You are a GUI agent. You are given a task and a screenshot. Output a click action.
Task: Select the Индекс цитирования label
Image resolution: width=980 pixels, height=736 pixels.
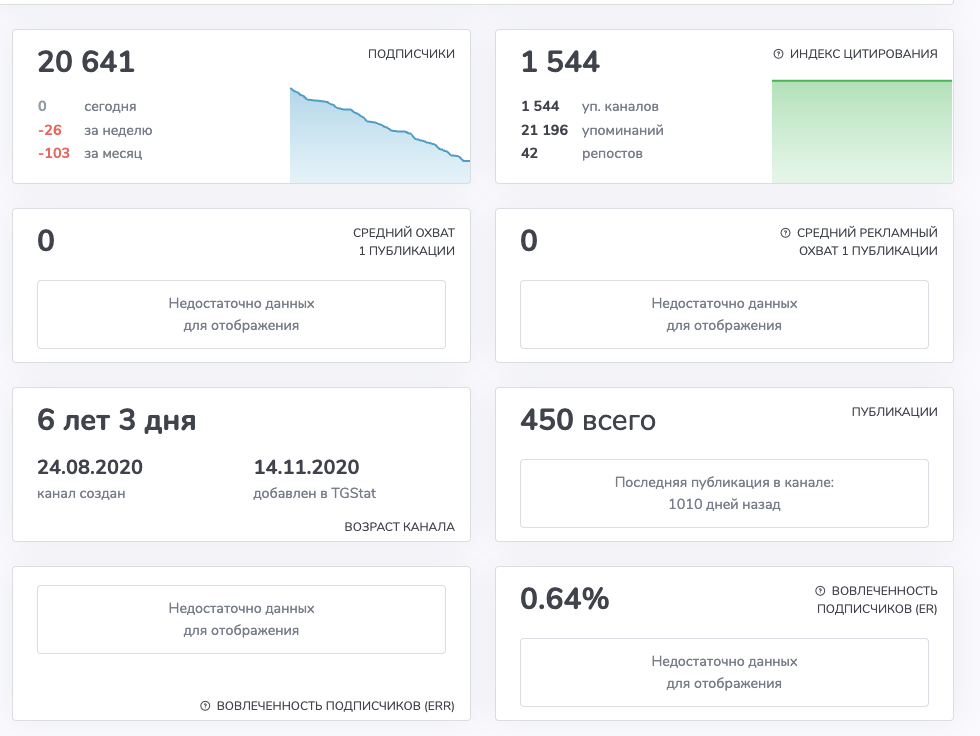pyautogui.click(x=864, y=54)
